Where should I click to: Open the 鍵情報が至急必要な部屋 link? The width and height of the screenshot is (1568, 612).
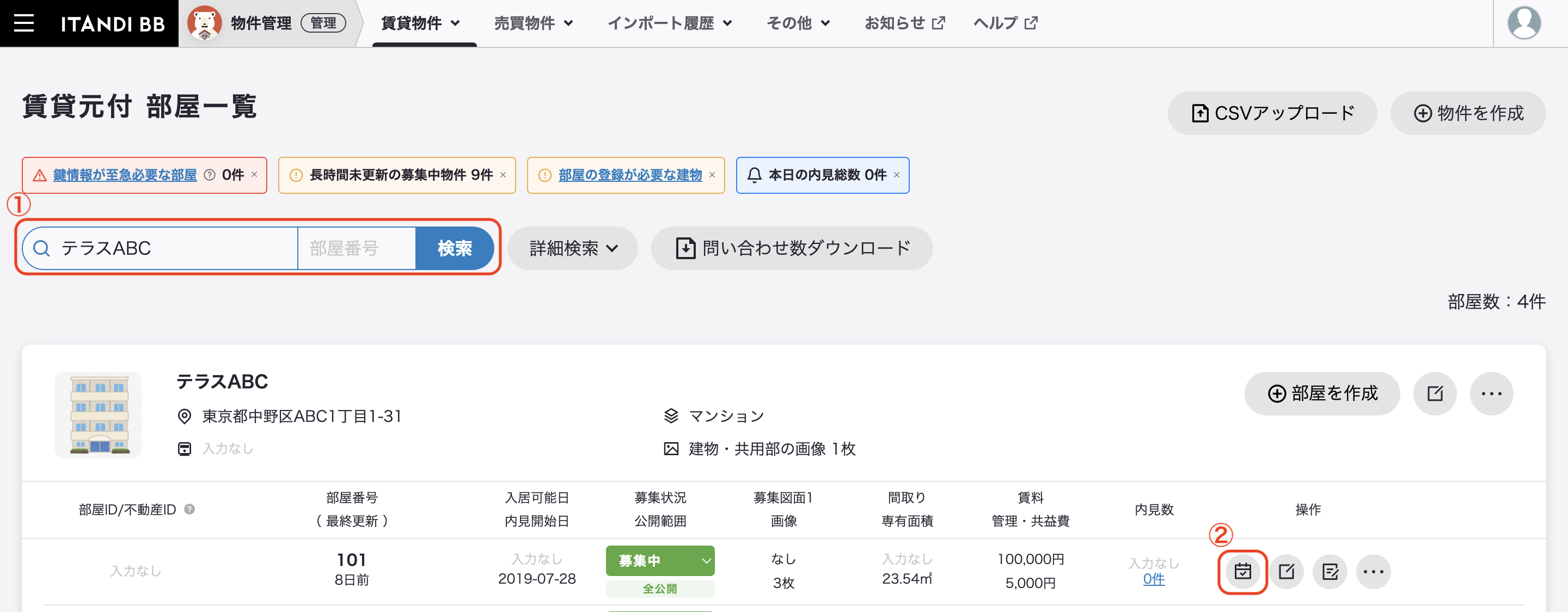pyautogui.click(x=125, y=175)
